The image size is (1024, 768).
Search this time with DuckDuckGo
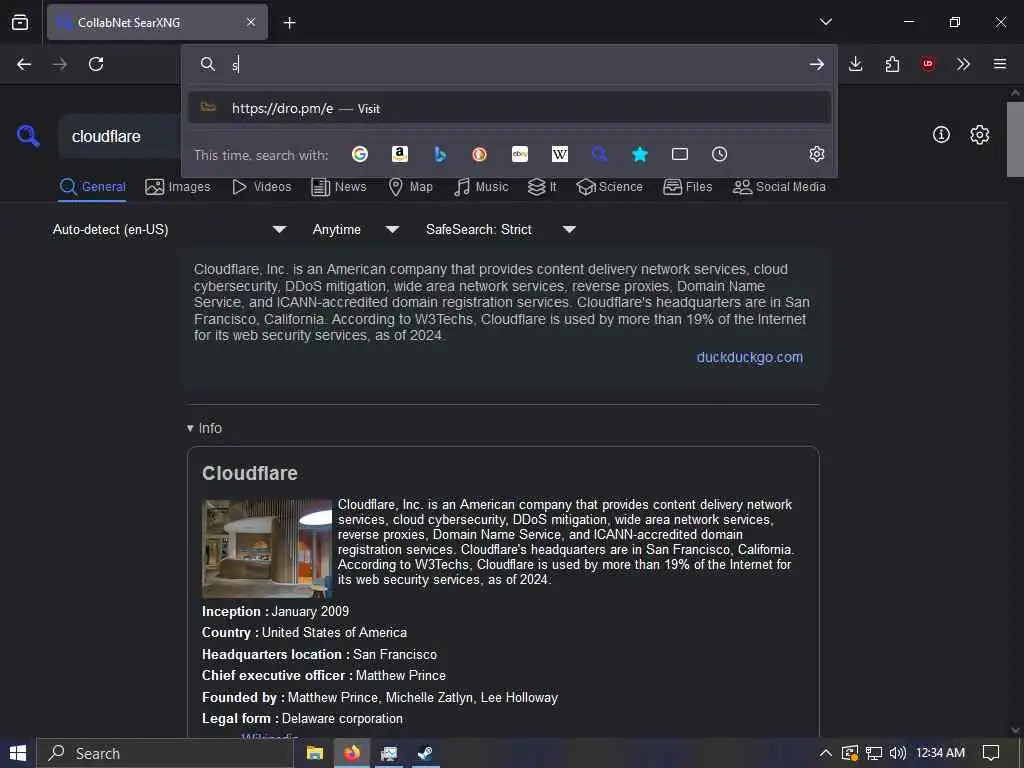[x=479, y=154]
